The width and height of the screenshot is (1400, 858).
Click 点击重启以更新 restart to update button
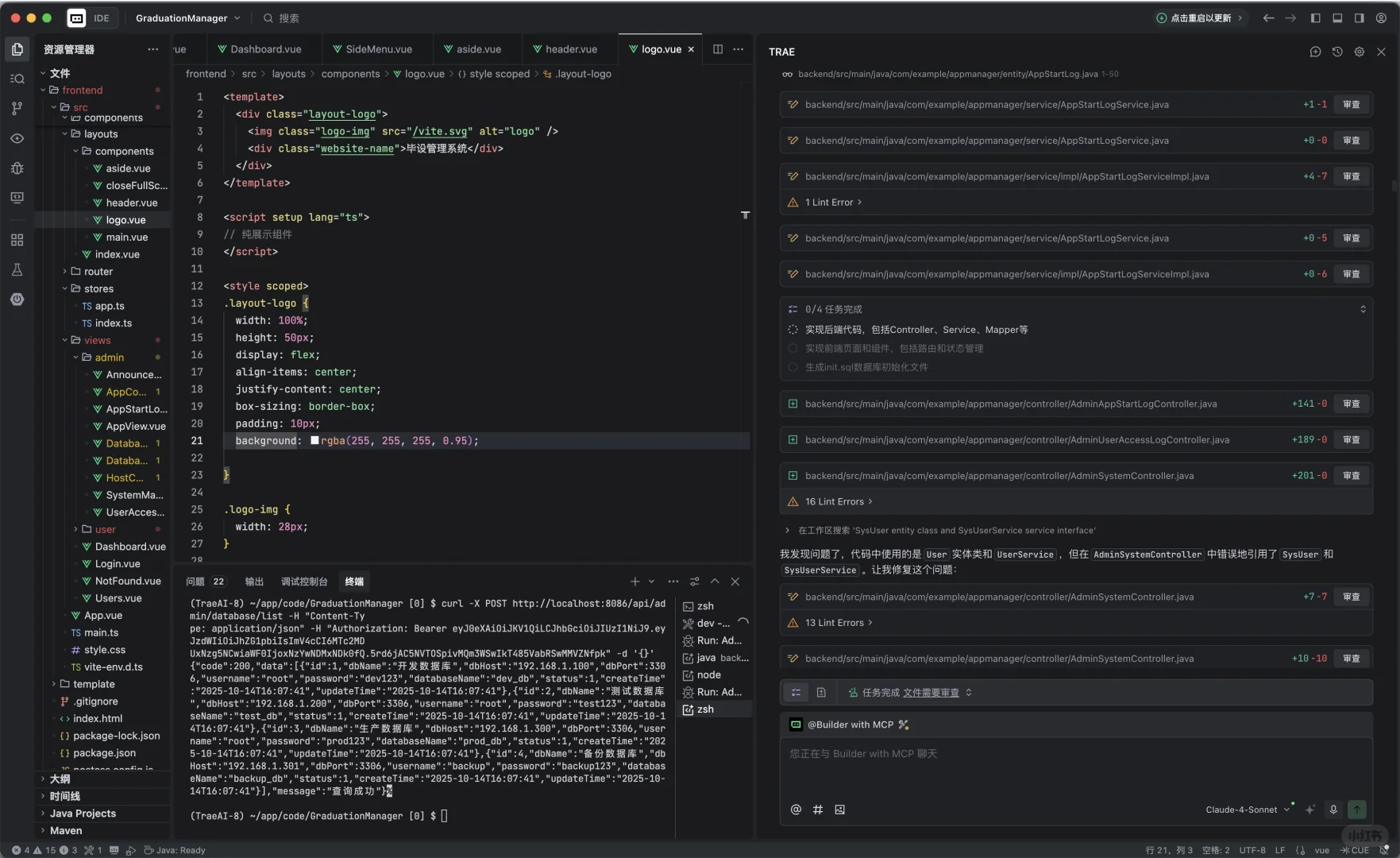[1201, 18]
